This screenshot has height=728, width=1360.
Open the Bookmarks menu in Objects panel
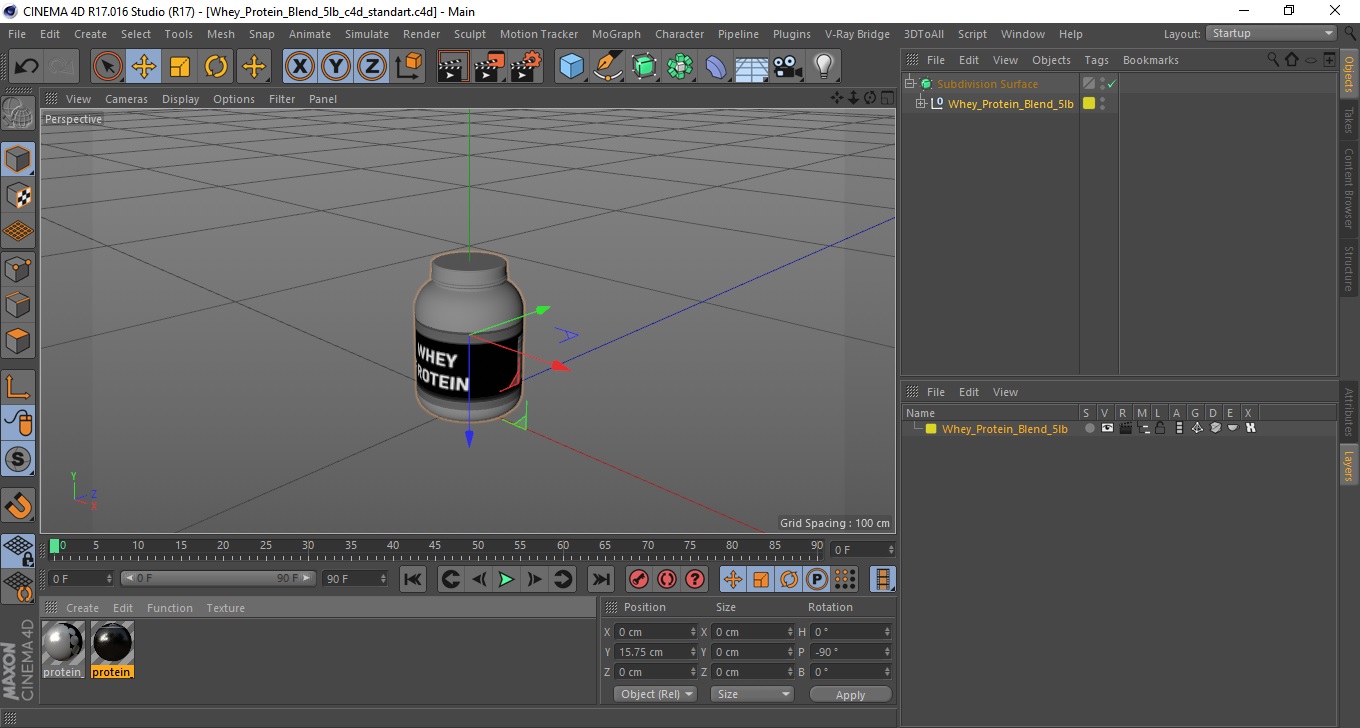[1151, 60]
